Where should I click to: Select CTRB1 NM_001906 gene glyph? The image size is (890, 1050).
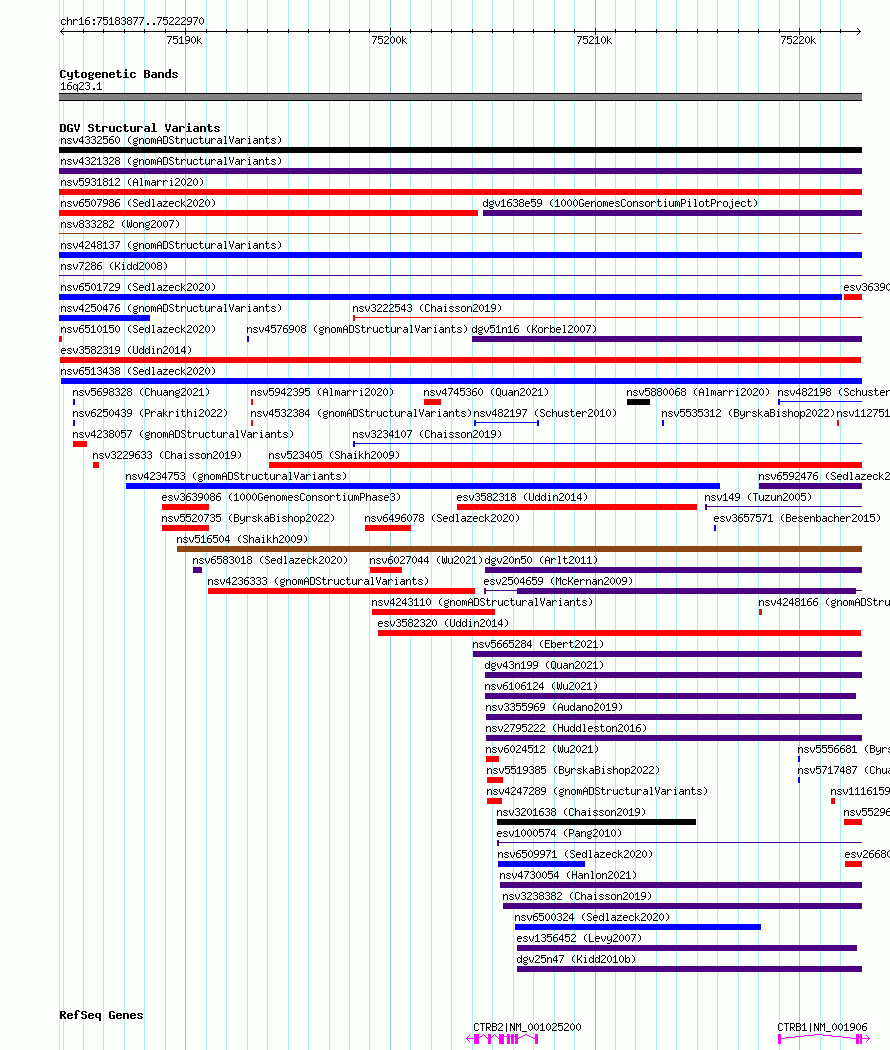point(824,1039)
